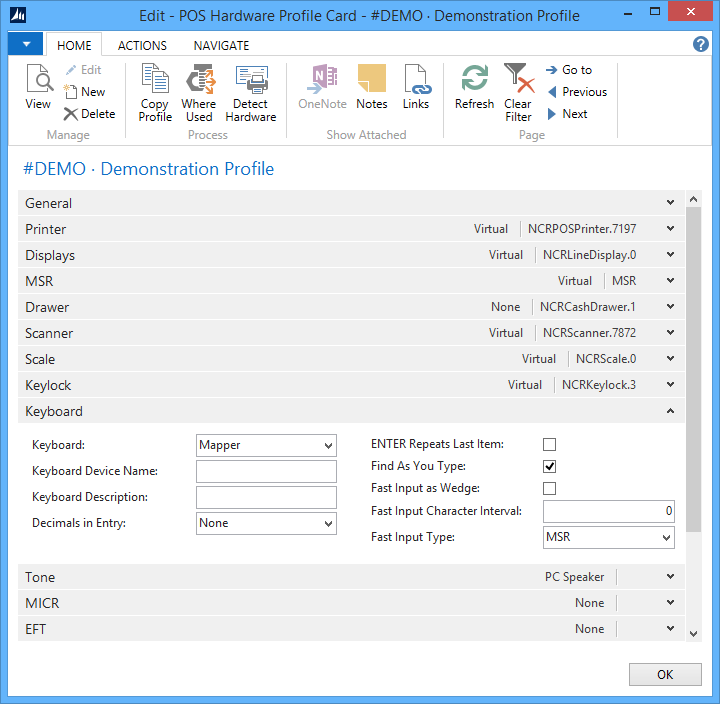Screen dimensions: 720x704
Task: Click the View icon in the ribbon
Action: (38, 80)
